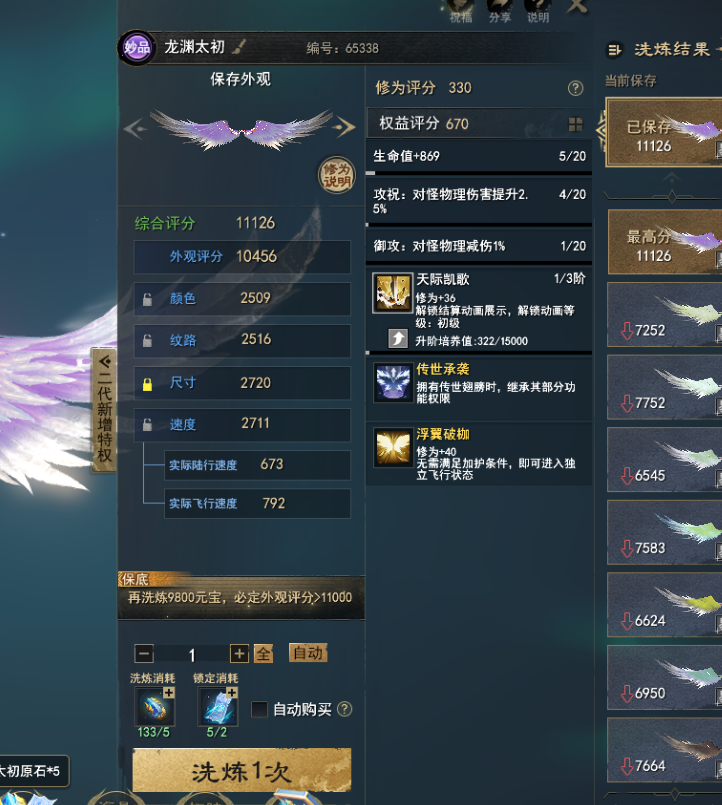Click the 天际凯歌 skill icon

[392, 293]
